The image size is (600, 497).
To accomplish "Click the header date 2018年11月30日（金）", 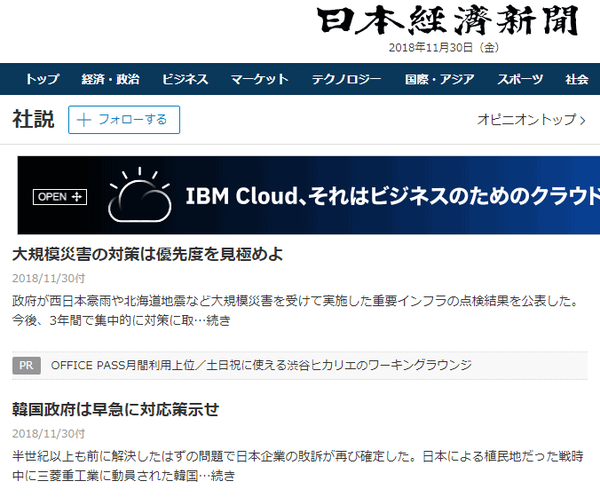I will (444, 47).
